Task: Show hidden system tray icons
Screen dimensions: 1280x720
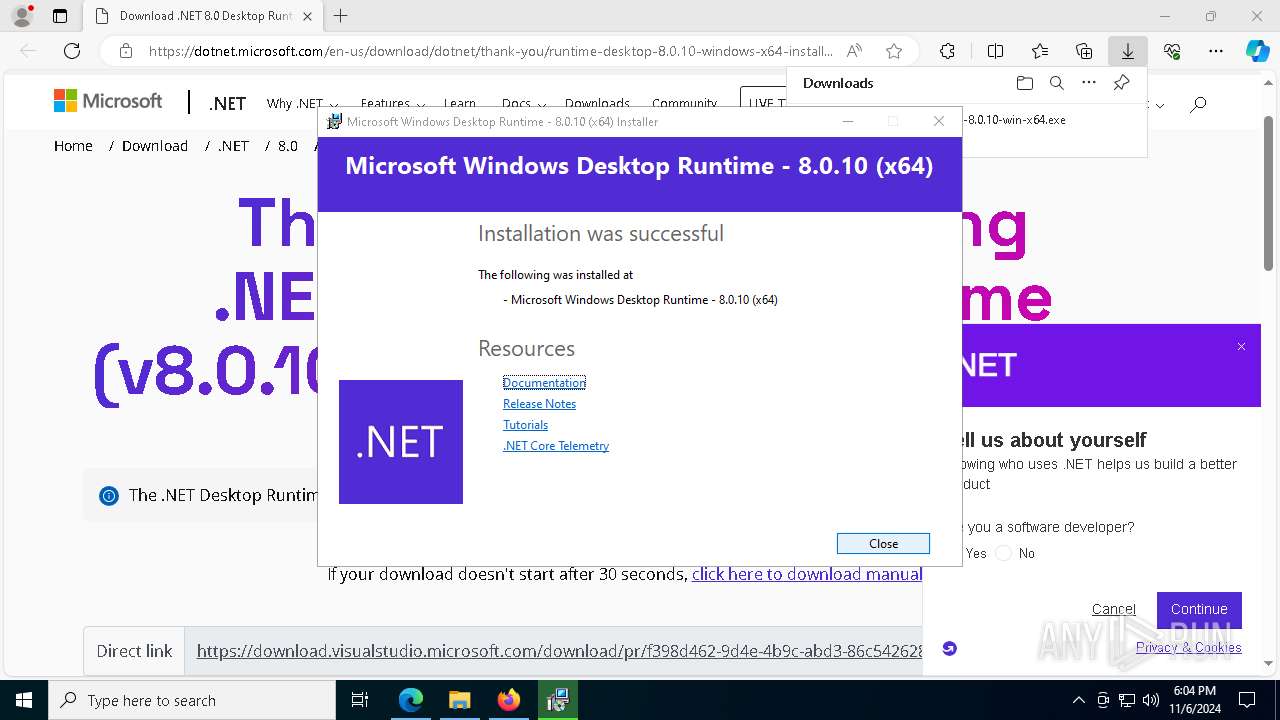Action: click(1078, 700)
